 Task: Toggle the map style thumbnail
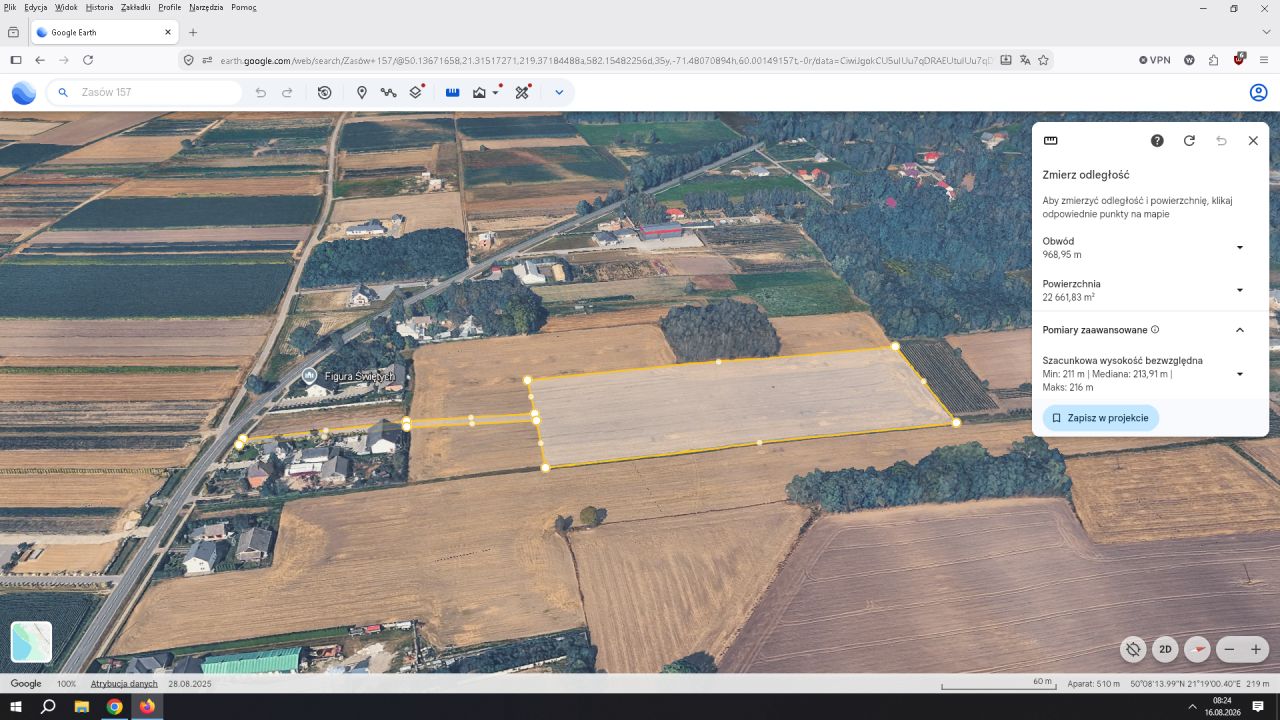31,642
